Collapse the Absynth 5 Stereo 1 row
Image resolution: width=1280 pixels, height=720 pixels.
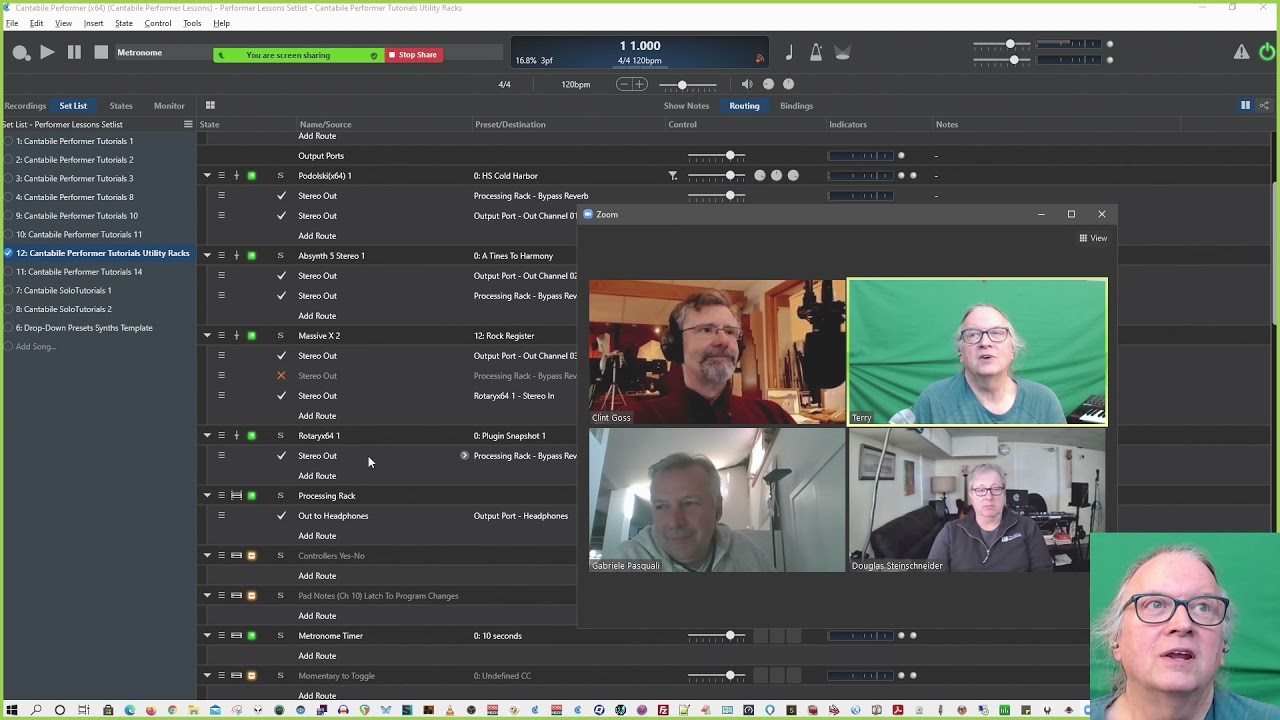(x=207, y=256)
